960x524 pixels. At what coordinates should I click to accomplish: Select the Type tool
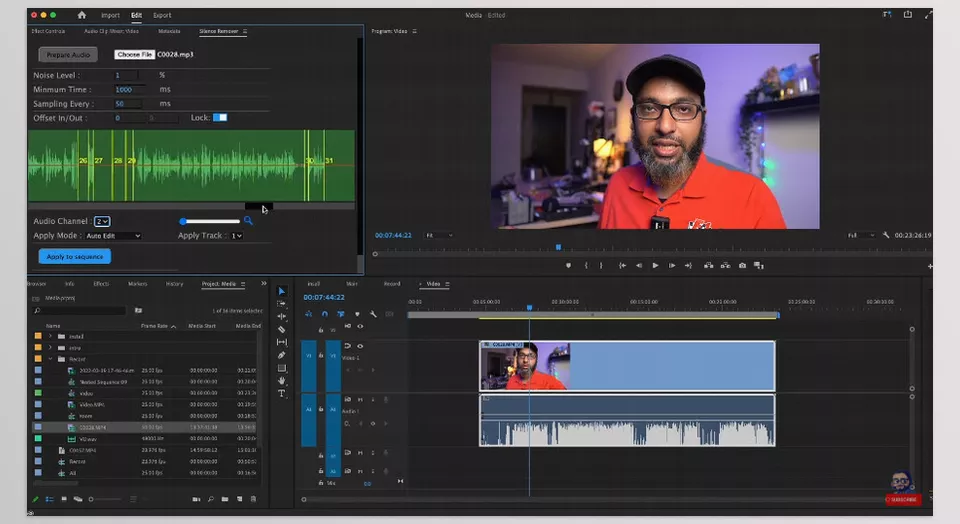282,394
